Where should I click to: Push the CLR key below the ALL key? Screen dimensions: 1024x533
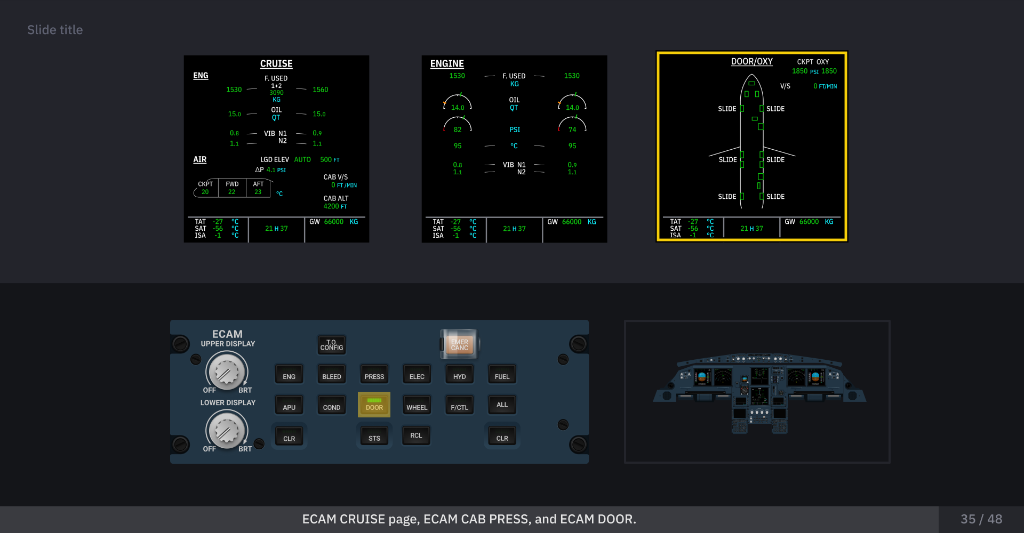pos(502,438)
